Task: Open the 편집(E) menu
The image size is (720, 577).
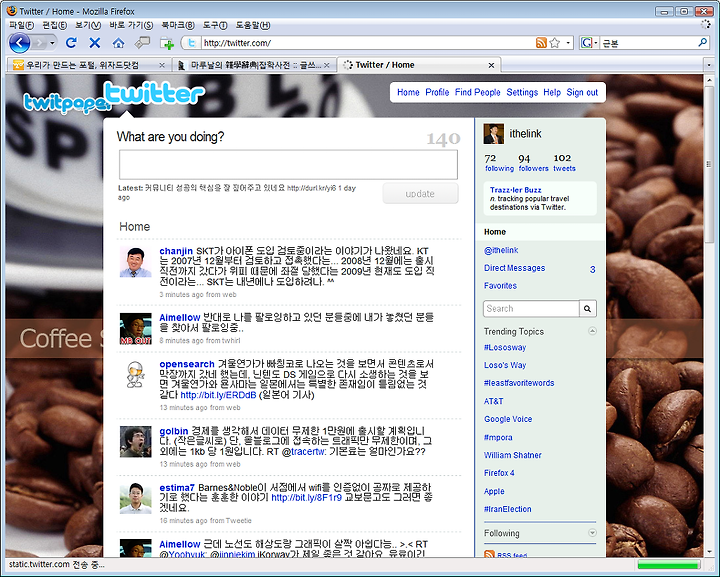Action: point(55,25)
